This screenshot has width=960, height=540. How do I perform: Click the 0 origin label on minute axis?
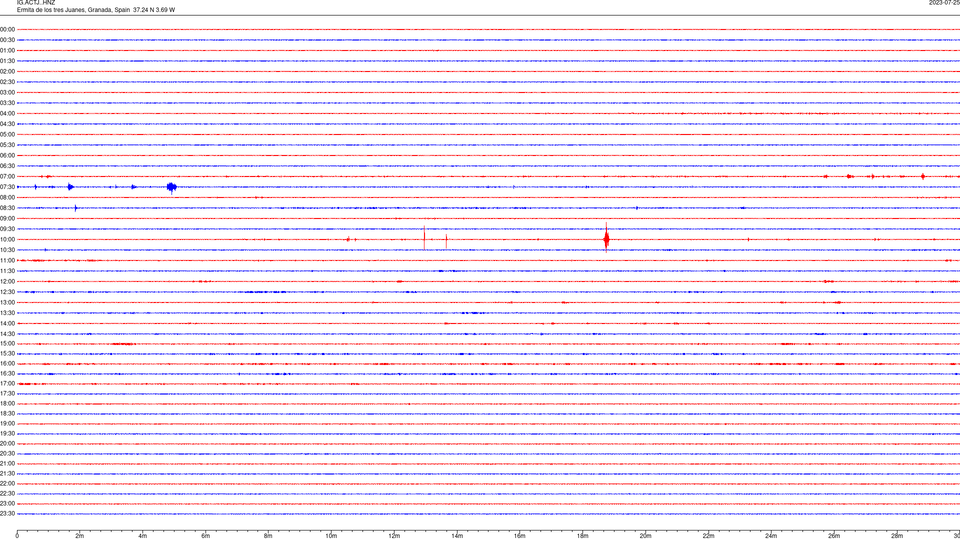[17, 536]
